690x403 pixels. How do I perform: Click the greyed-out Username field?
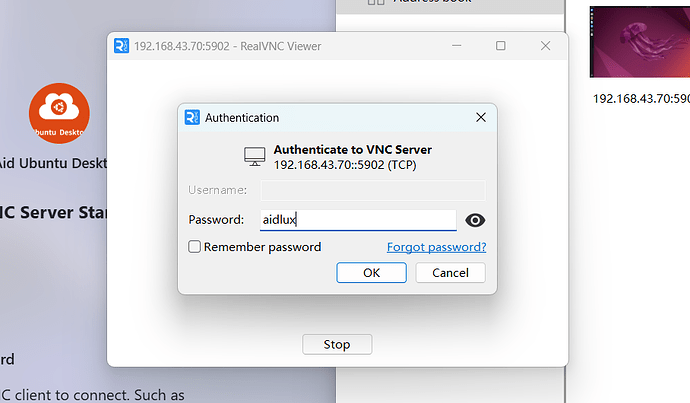pyautogui.click(x=372, y=190)
